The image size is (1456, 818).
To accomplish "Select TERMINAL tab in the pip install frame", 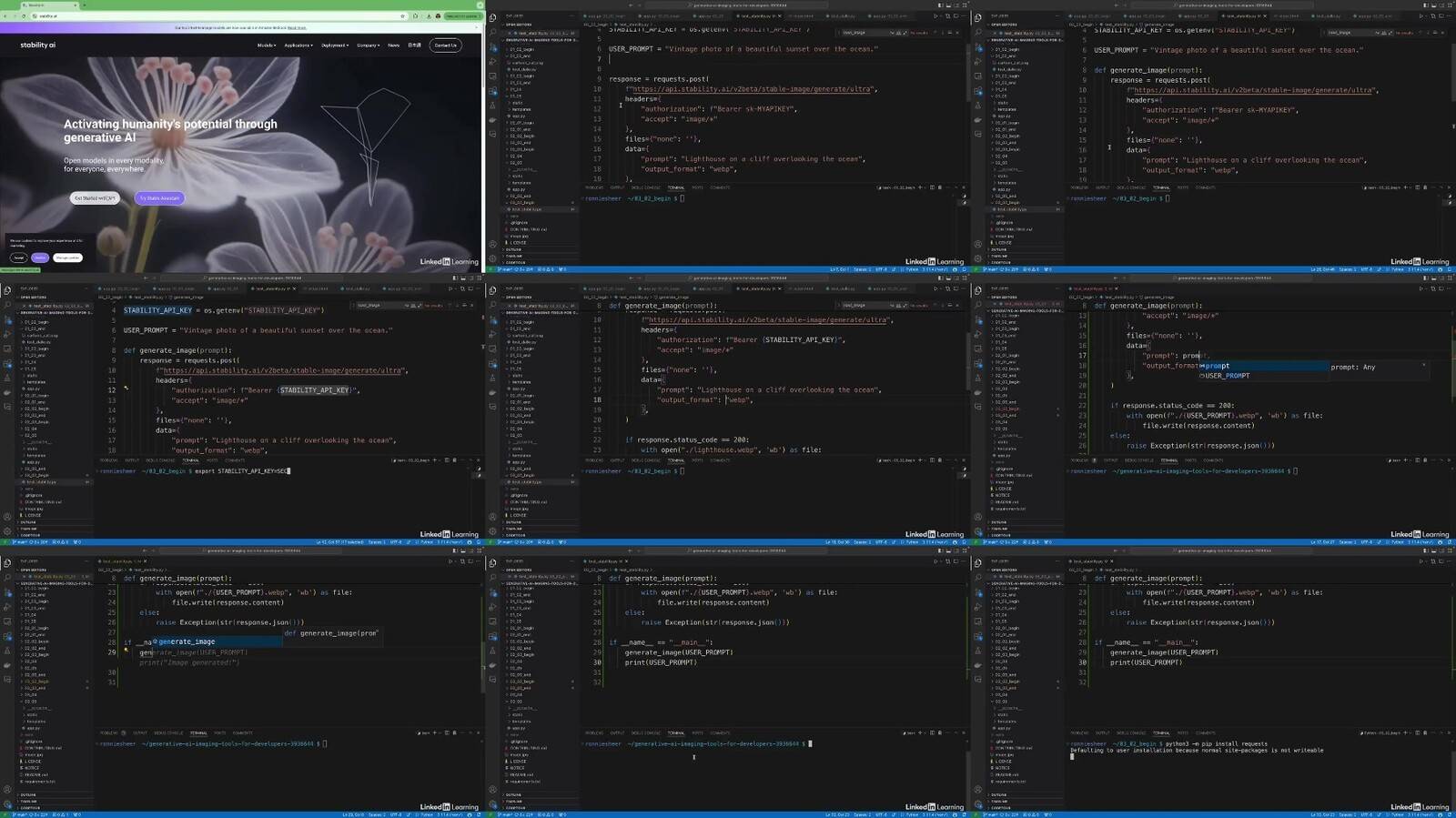I will pyautogui.click(x=1161, y=732).
